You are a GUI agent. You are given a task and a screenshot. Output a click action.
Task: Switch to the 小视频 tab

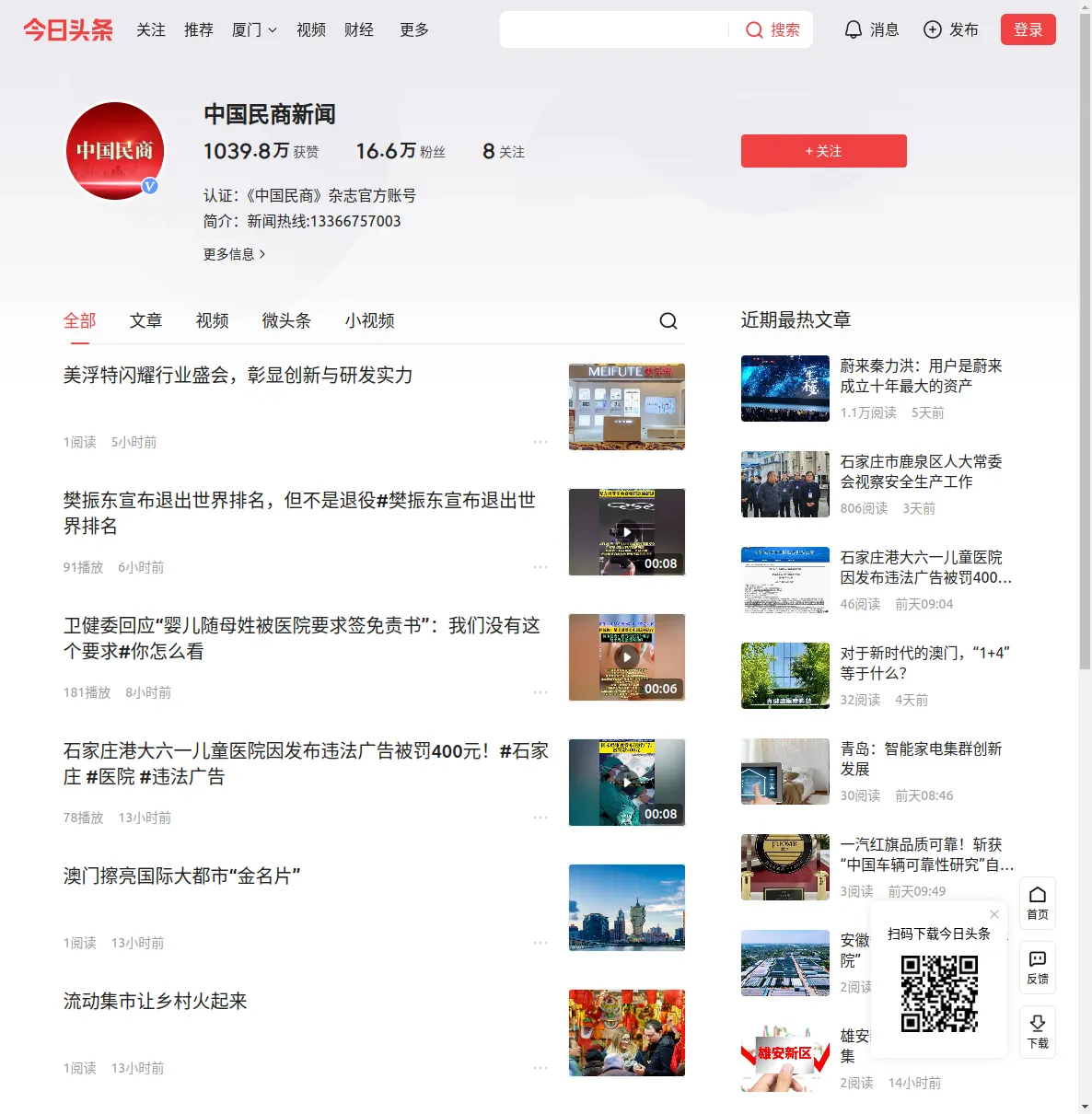pos(370,320)
